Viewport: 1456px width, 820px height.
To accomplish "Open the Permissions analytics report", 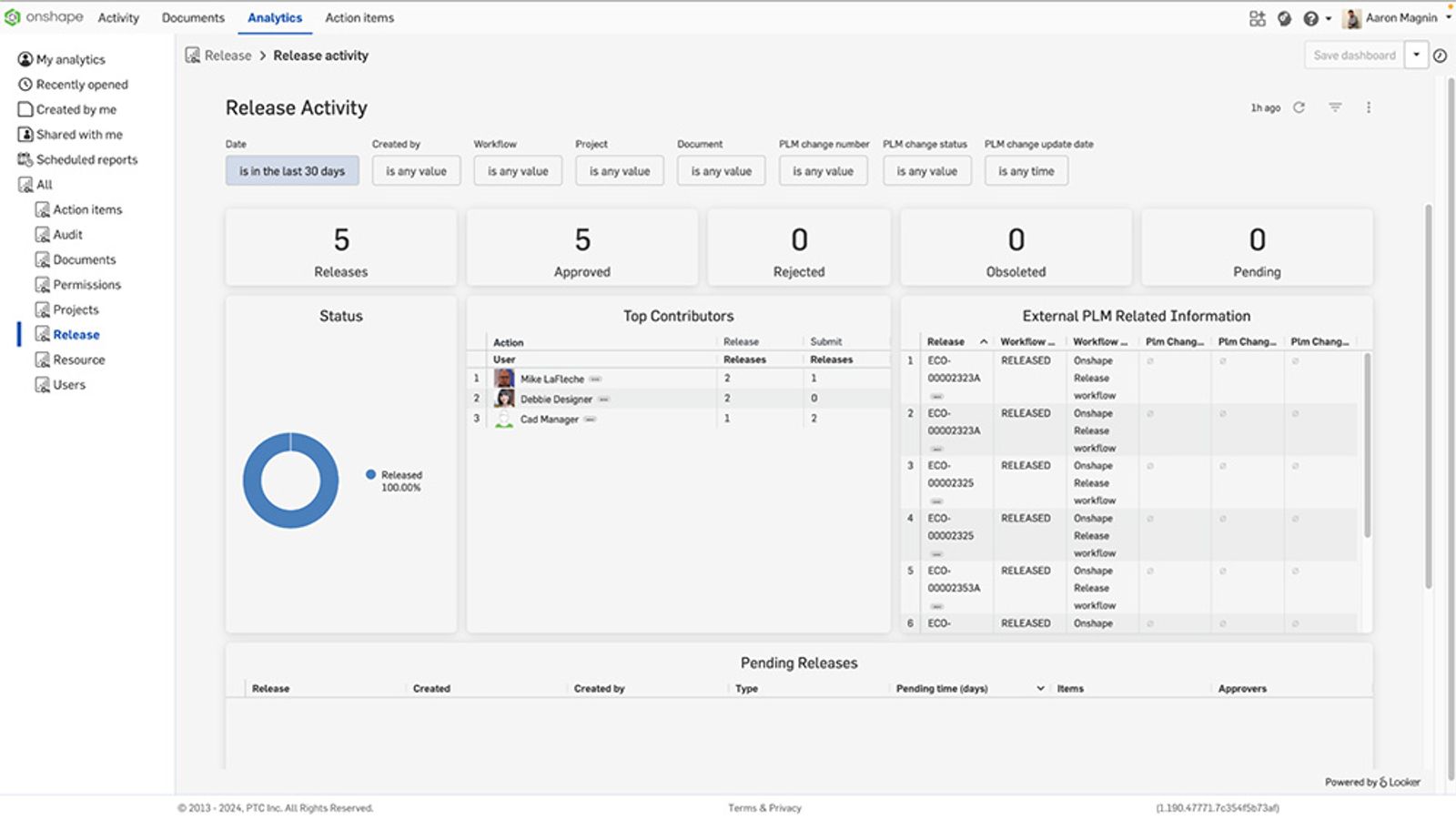I will pyautogui.click(x=86, y=284).
